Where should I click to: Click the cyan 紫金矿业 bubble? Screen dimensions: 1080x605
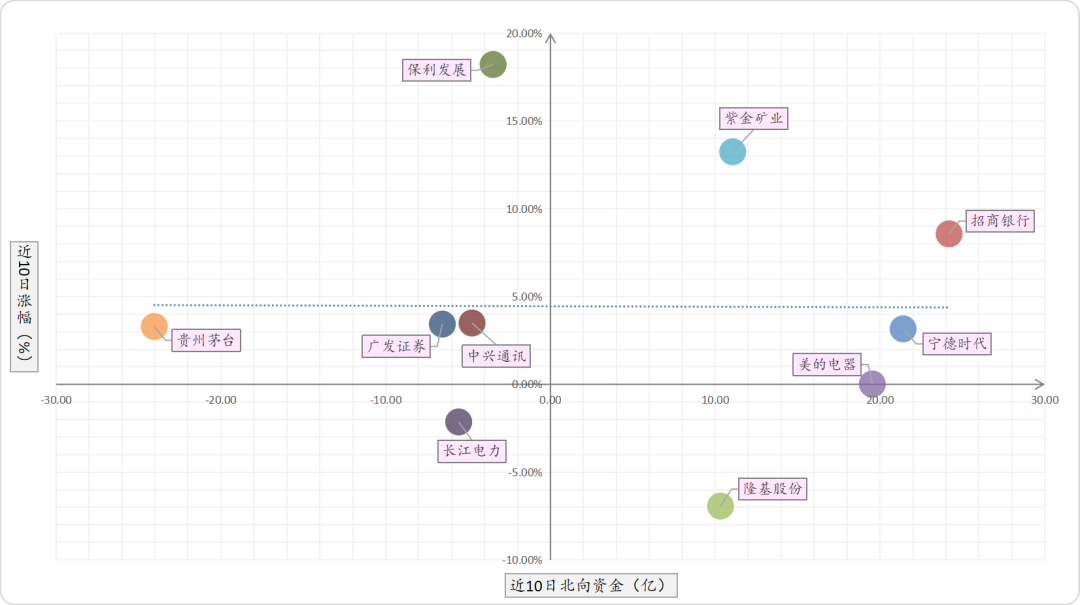coord(732,152)
